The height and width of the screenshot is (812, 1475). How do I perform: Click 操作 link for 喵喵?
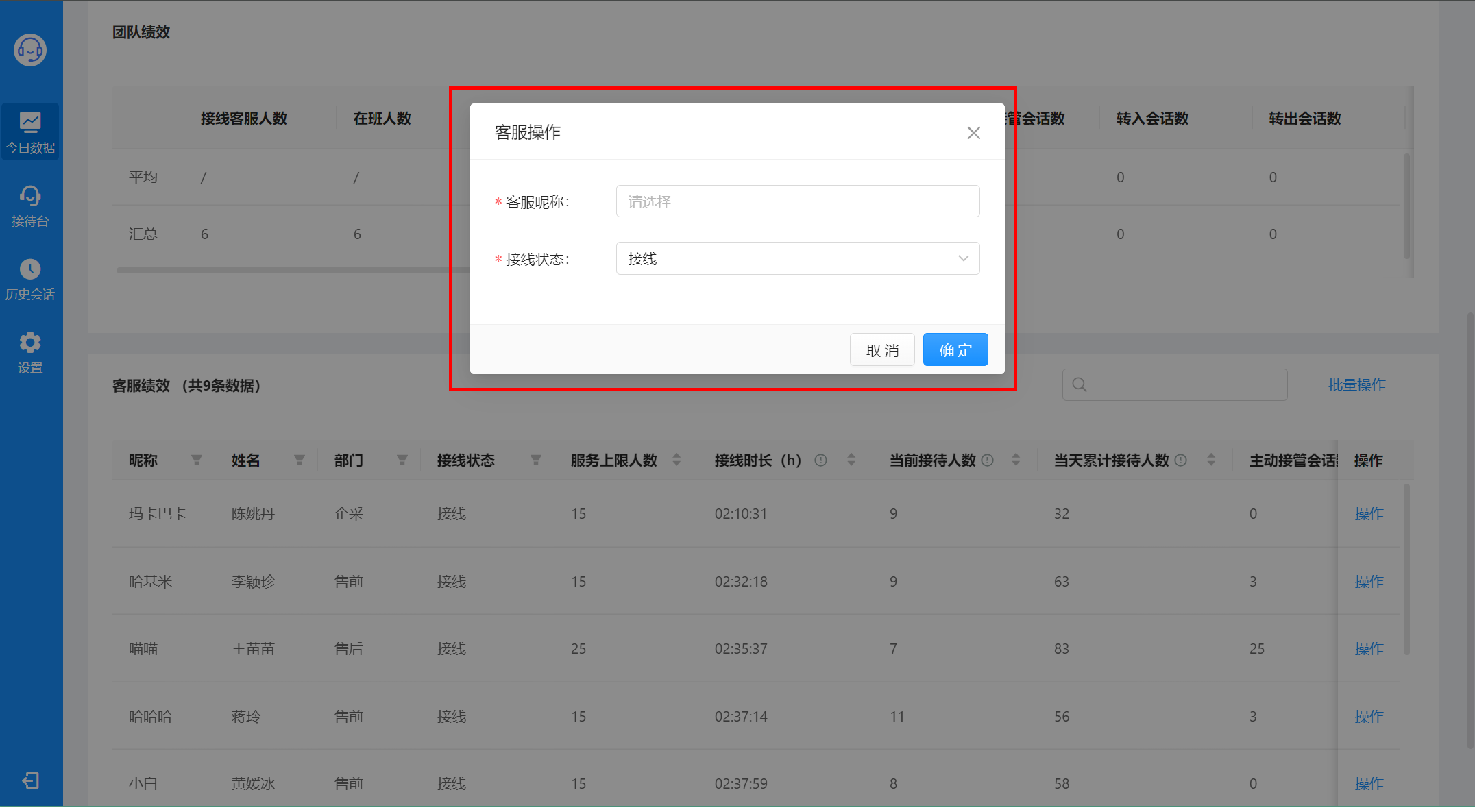point(1369,649)
